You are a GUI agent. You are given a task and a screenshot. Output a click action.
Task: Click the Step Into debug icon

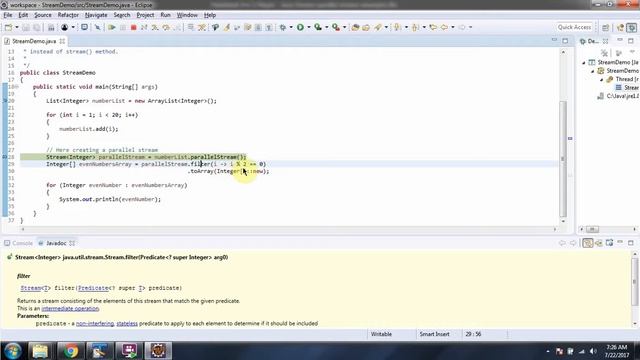pos(155,27)
